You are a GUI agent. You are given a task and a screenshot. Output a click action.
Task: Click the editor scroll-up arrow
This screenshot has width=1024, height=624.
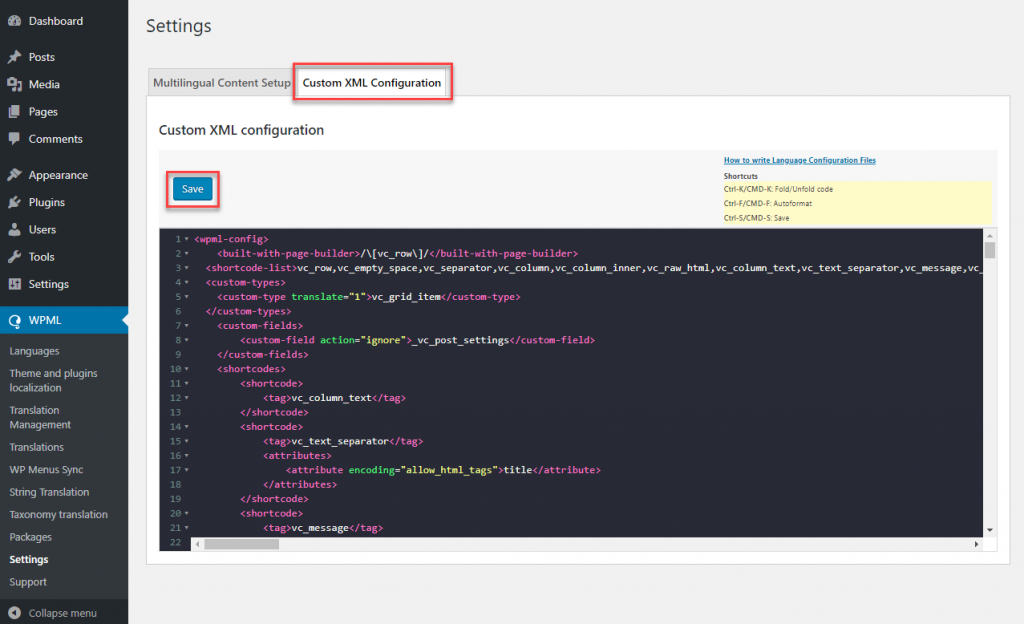coord(990,236)
